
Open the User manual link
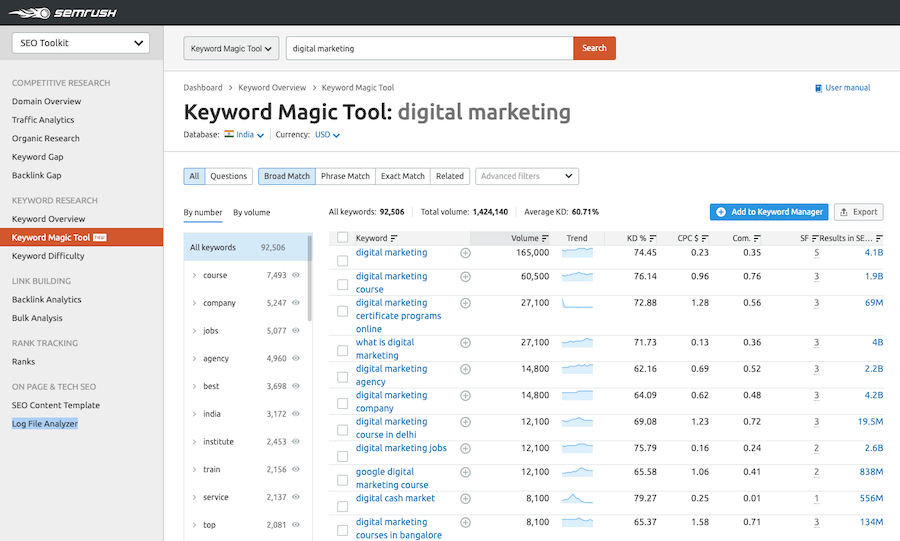843,88
